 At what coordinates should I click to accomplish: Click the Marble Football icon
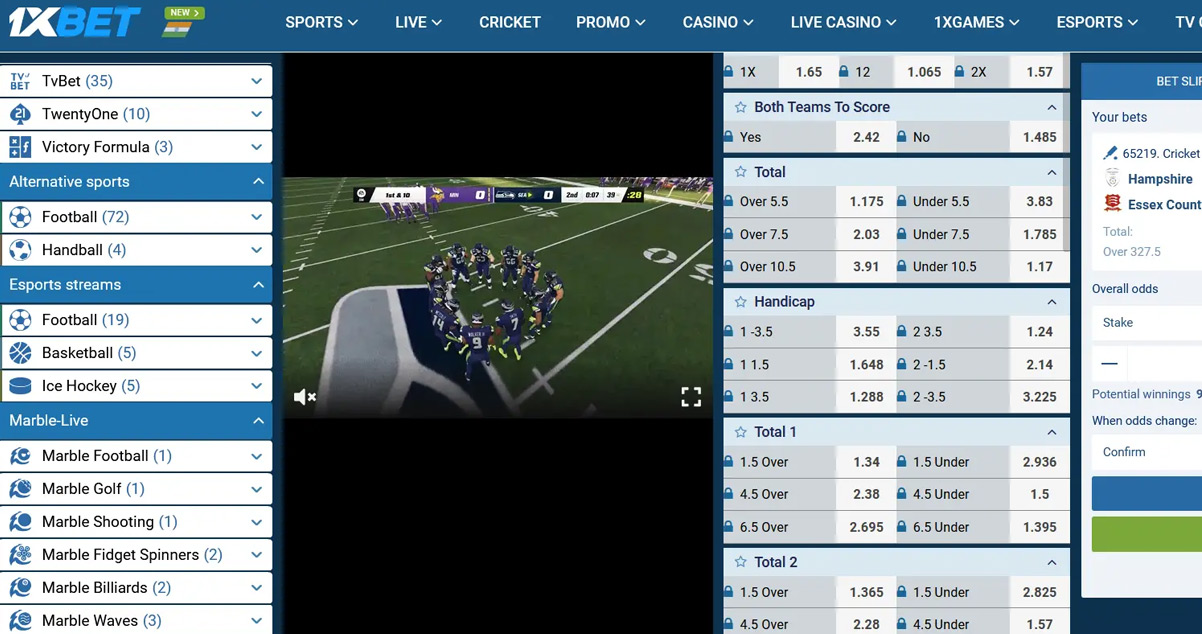20,456
